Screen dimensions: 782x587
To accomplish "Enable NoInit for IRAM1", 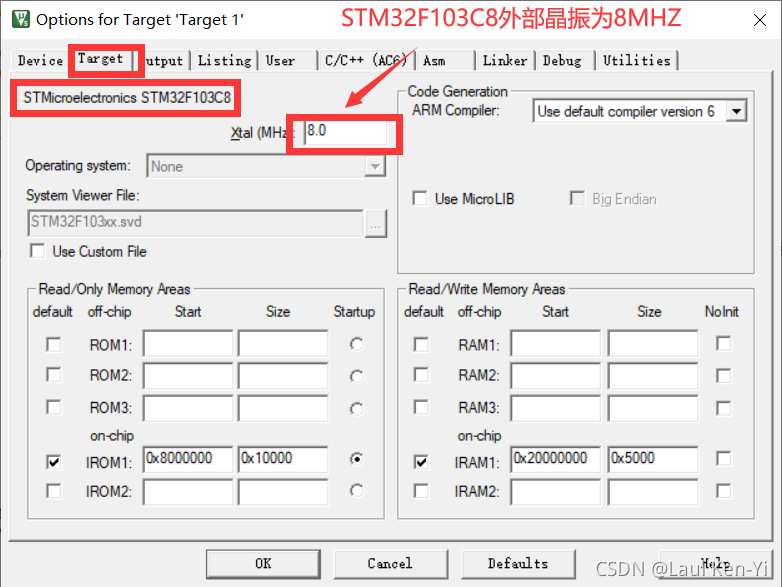I will click(x=723, y=458).
